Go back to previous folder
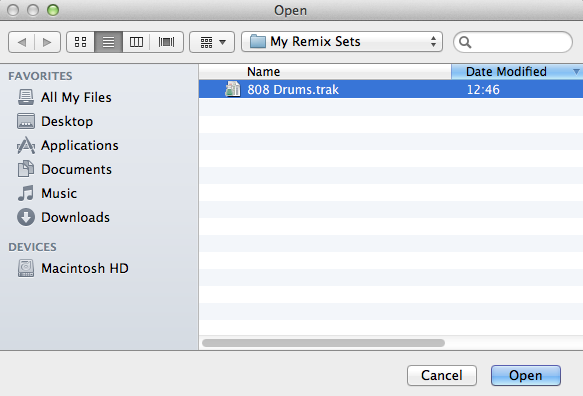This screenshot has height=396, width=583. (22, 42)
